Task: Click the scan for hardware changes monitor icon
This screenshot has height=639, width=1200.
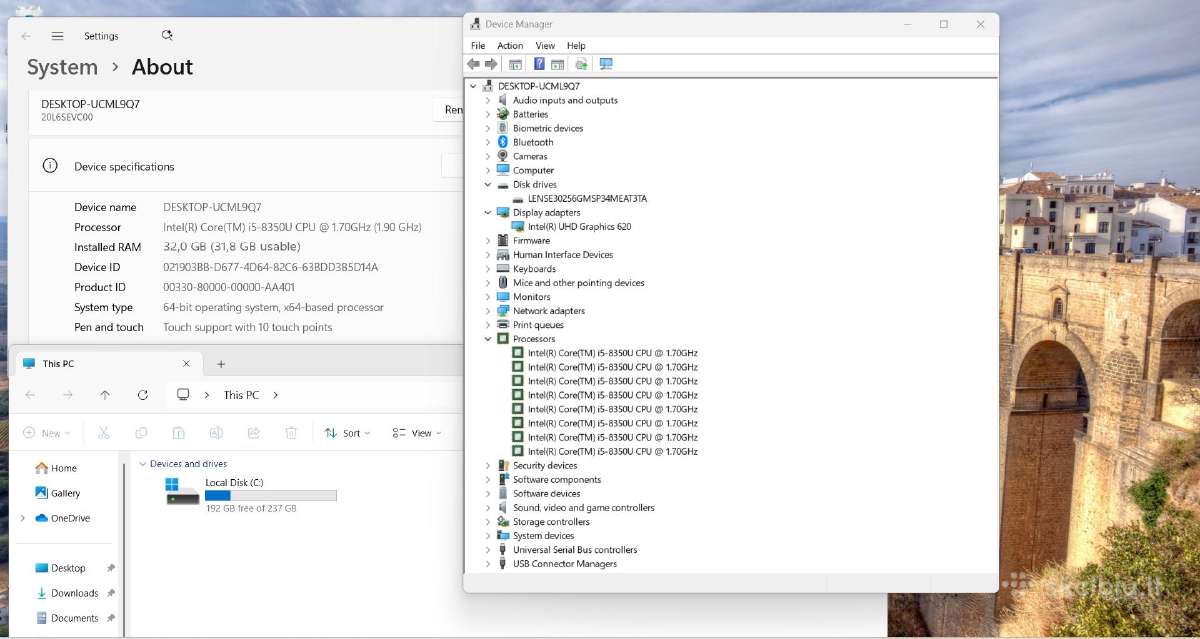Action: tap(606, 64)
